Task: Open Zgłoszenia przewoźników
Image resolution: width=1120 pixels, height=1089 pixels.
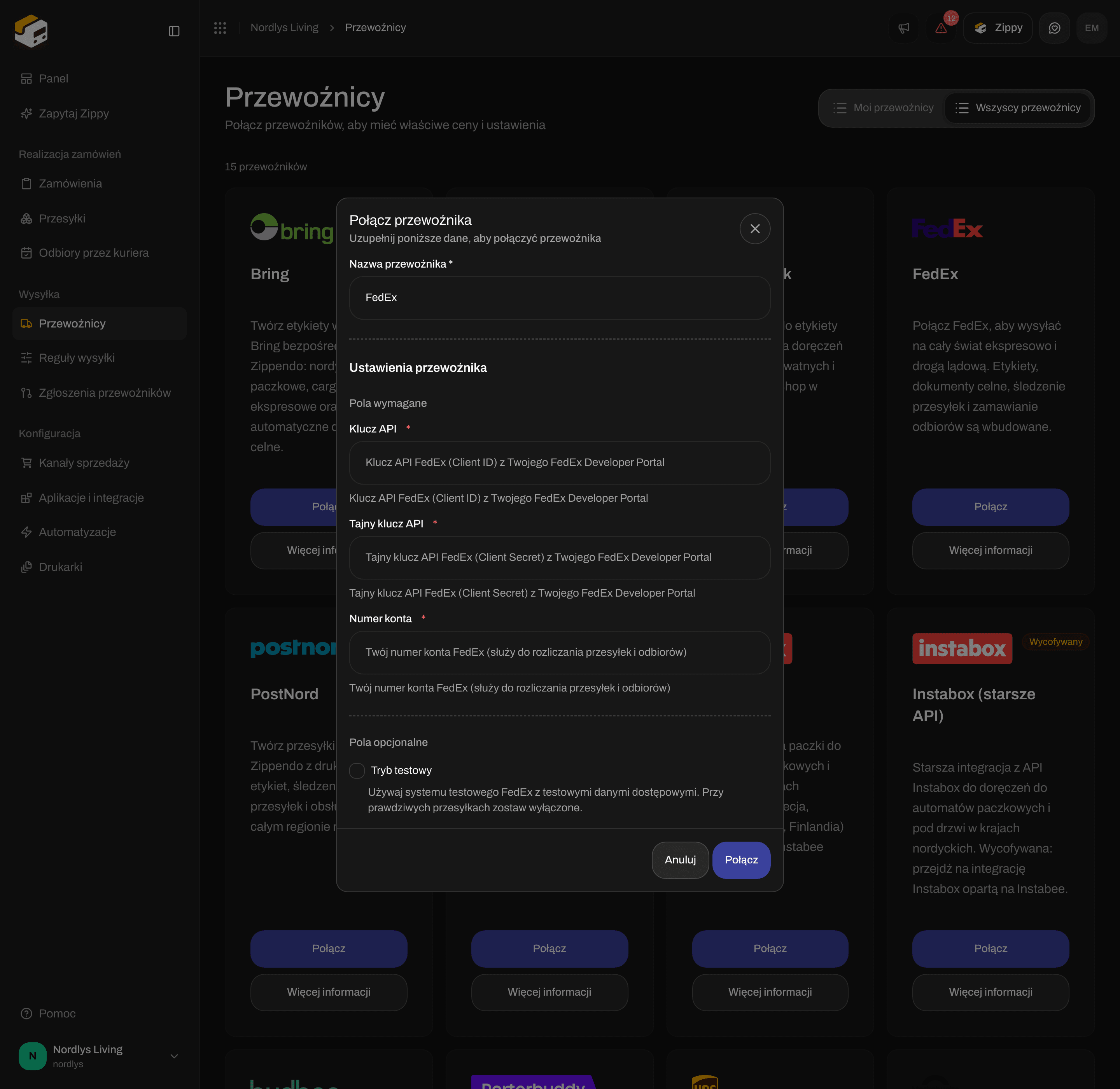Action: 100,393
